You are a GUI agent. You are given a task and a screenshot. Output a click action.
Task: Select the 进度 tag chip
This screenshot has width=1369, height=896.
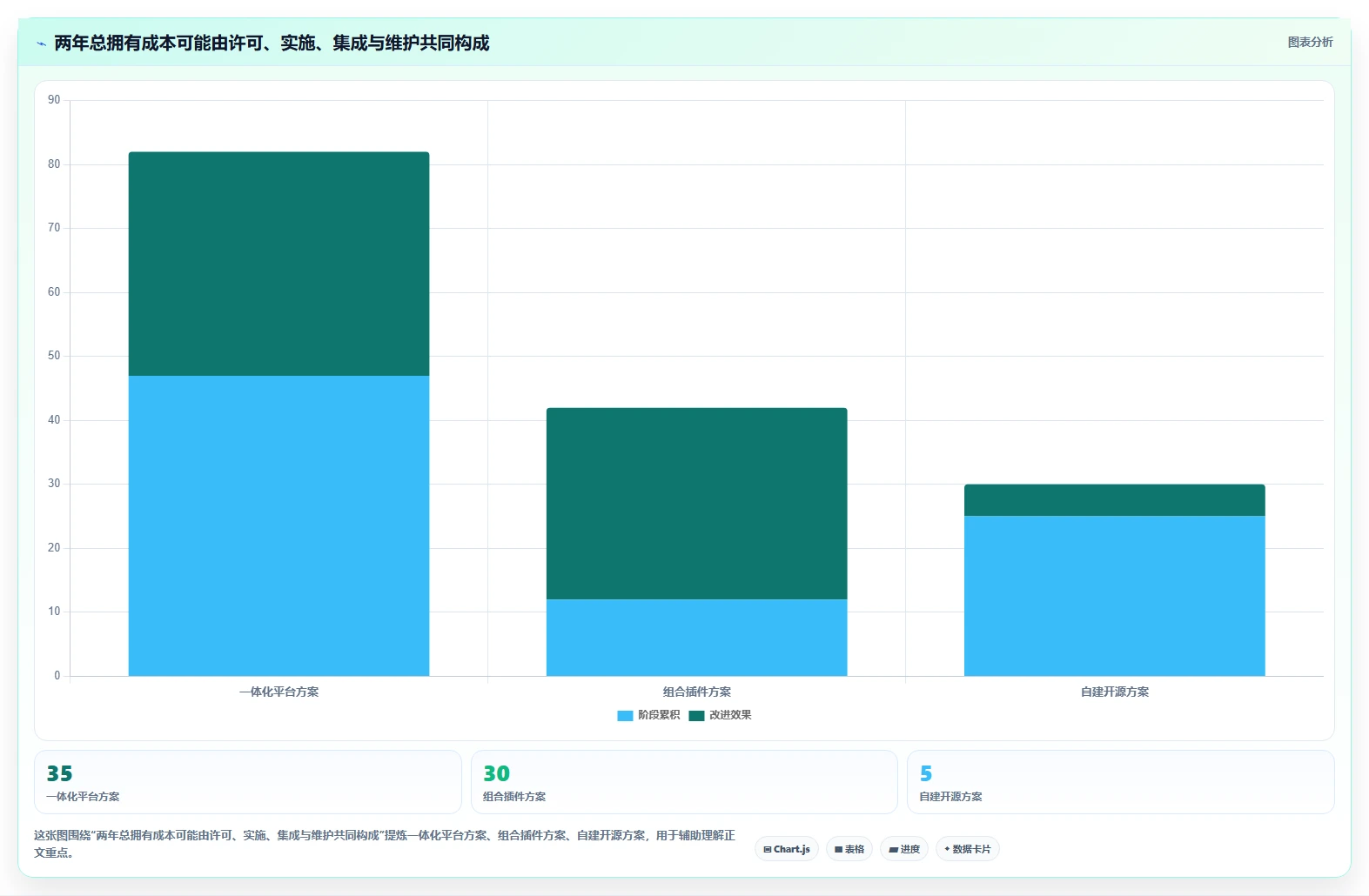pos(904,849)
